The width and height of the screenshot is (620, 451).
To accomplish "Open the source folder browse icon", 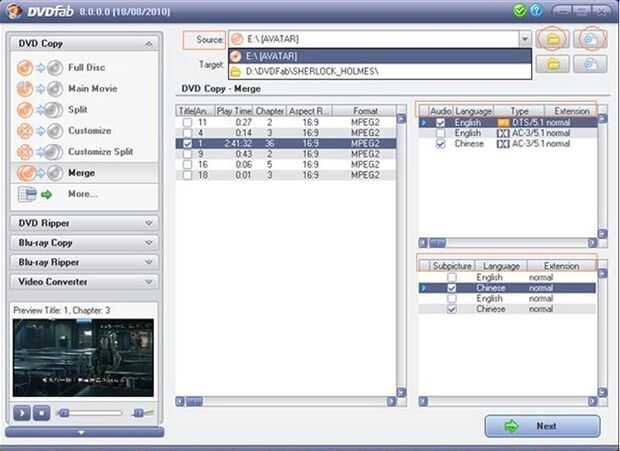I will pyautogui.click(x=553, y=39).
